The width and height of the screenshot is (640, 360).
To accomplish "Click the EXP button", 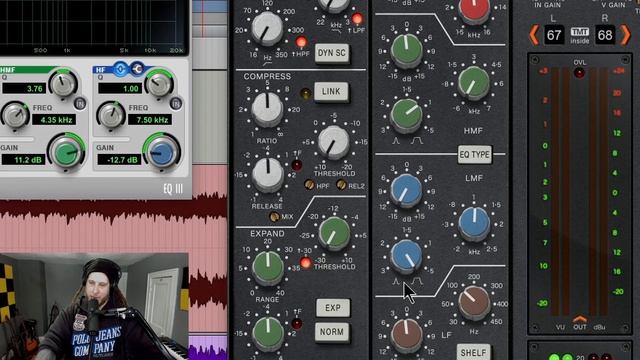I will coord(333,308).
